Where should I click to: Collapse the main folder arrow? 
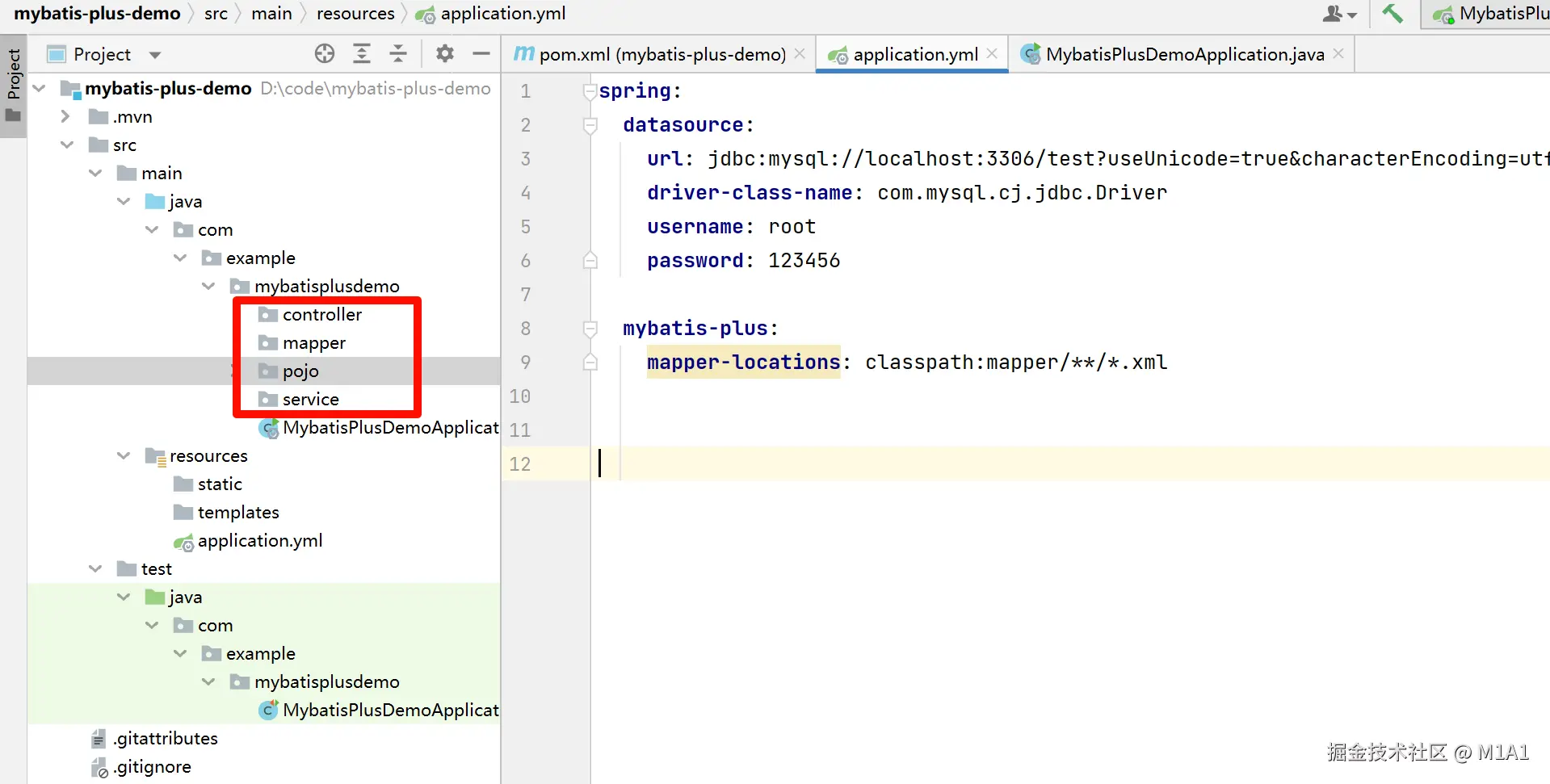point(95,173)
